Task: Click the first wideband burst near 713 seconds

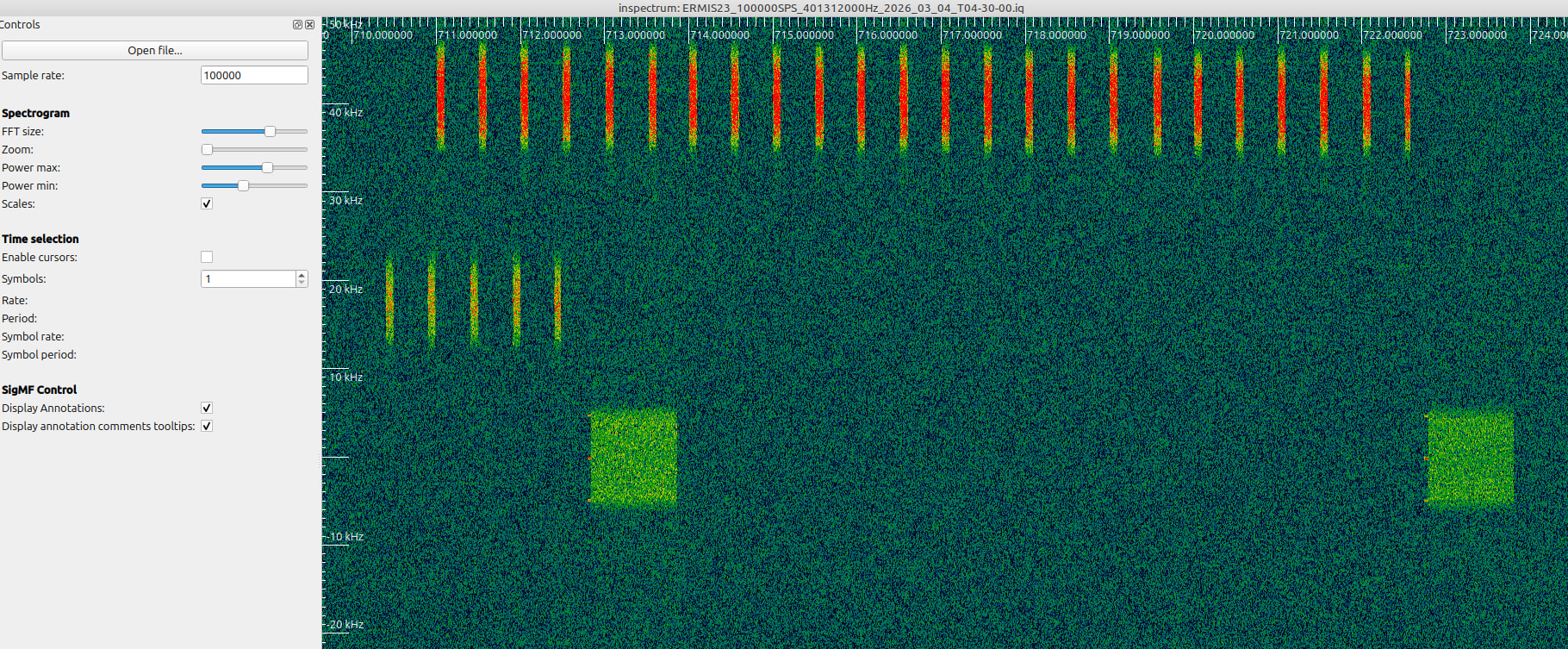Action: click(x=633, y=457)
